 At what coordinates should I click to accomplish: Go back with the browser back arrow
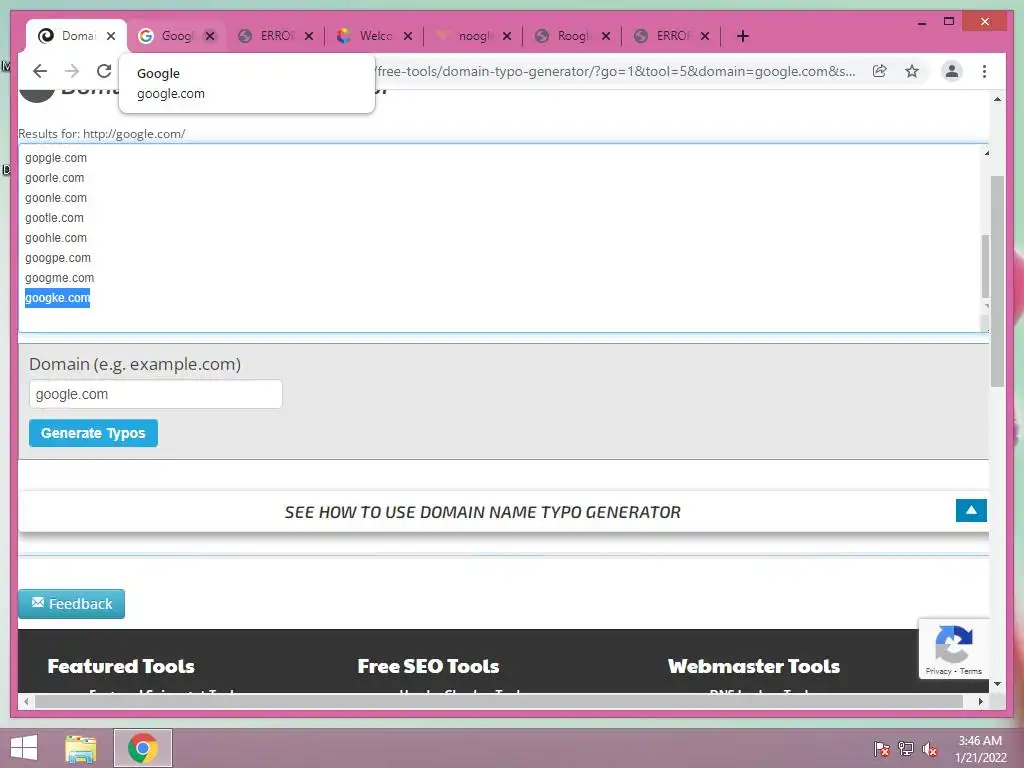(40, 71)
